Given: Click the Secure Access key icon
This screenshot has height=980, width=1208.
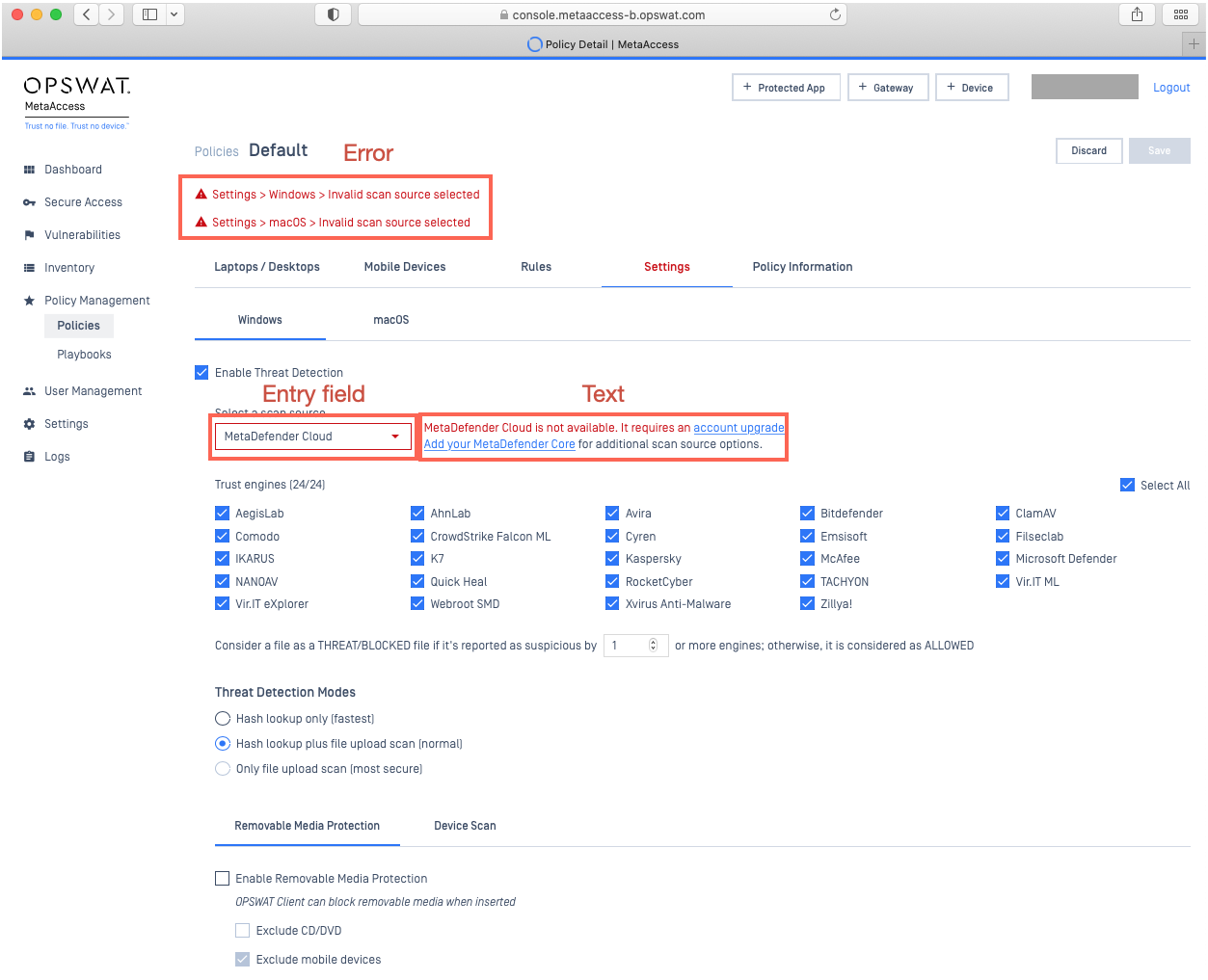Looking at the screenshot, I should 29,202.
